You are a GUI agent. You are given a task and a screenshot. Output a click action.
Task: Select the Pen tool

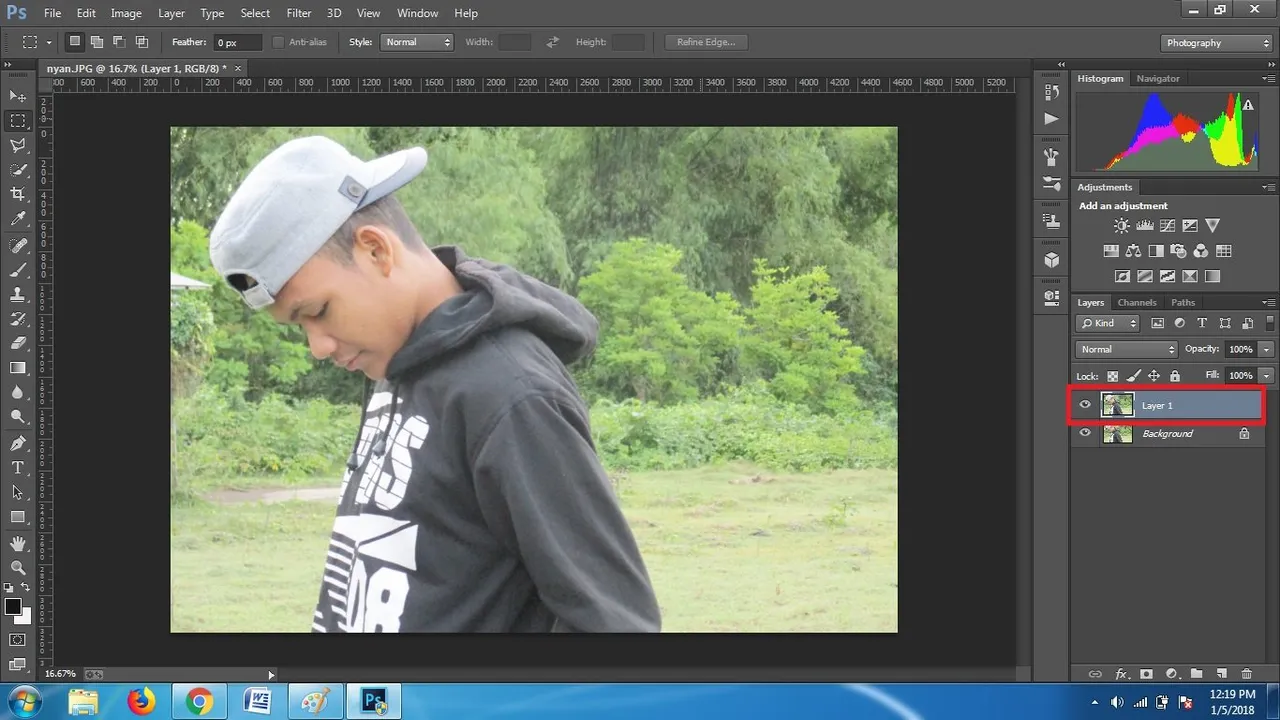(x=18, y=443)
